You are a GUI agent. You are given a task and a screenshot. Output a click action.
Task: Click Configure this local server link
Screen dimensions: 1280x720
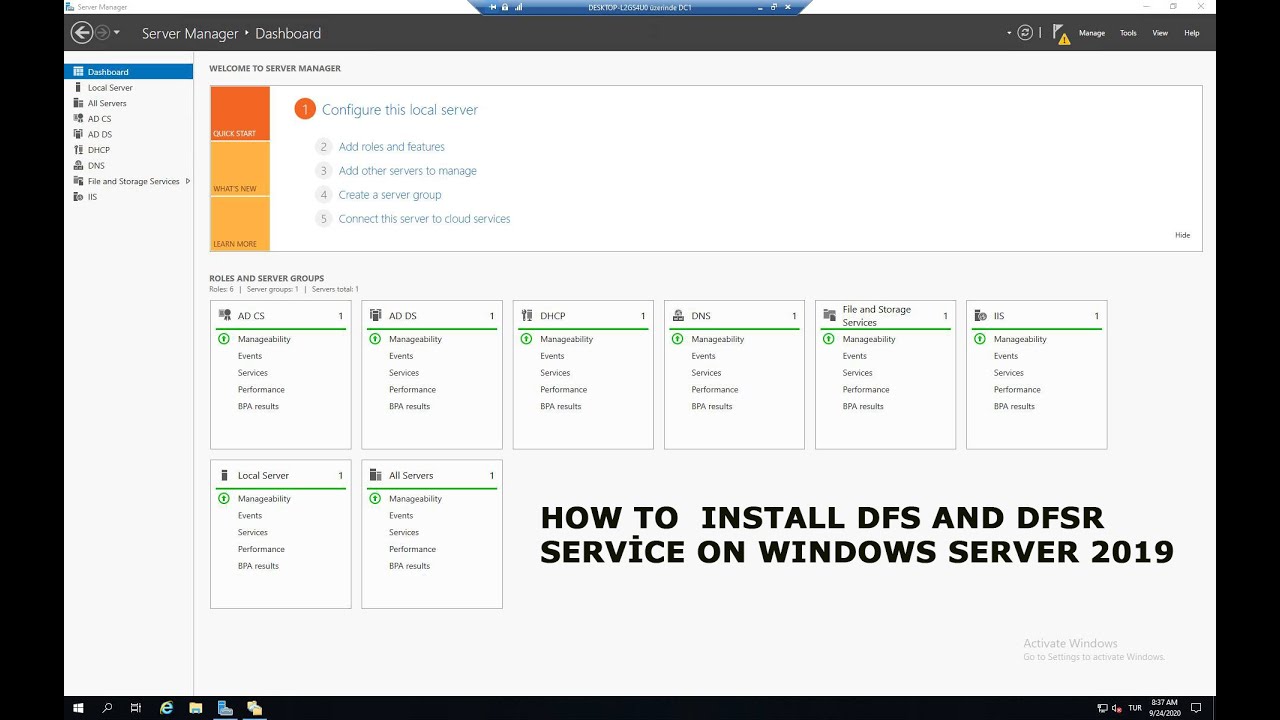click(x=400, y=110)
